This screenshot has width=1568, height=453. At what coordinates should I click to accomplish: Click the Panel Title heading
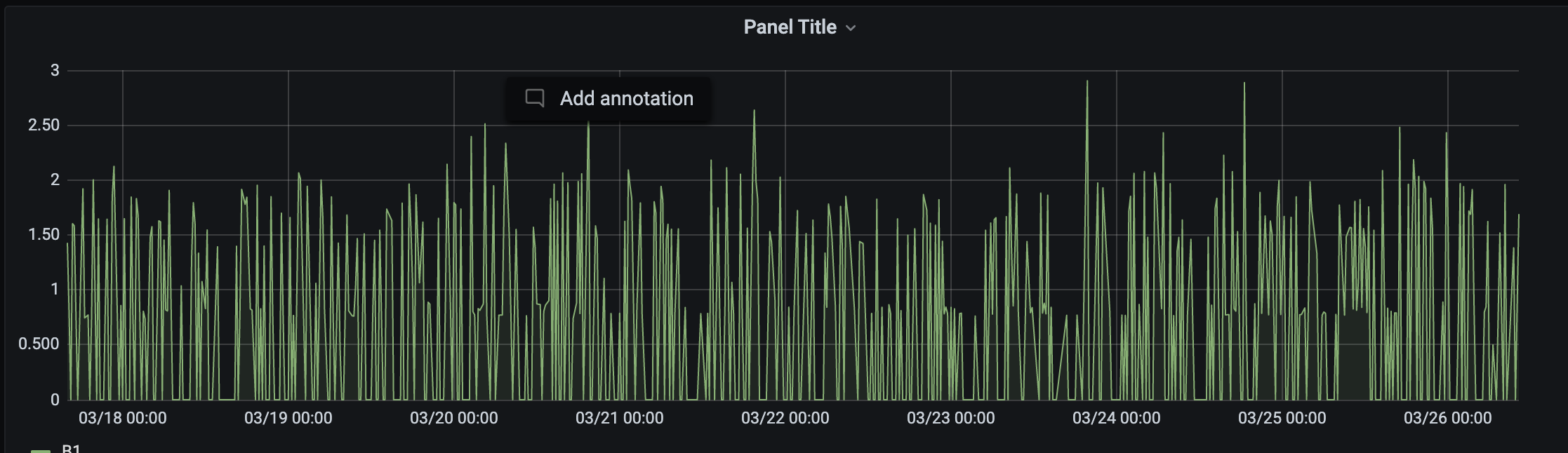tap(790, 27)
